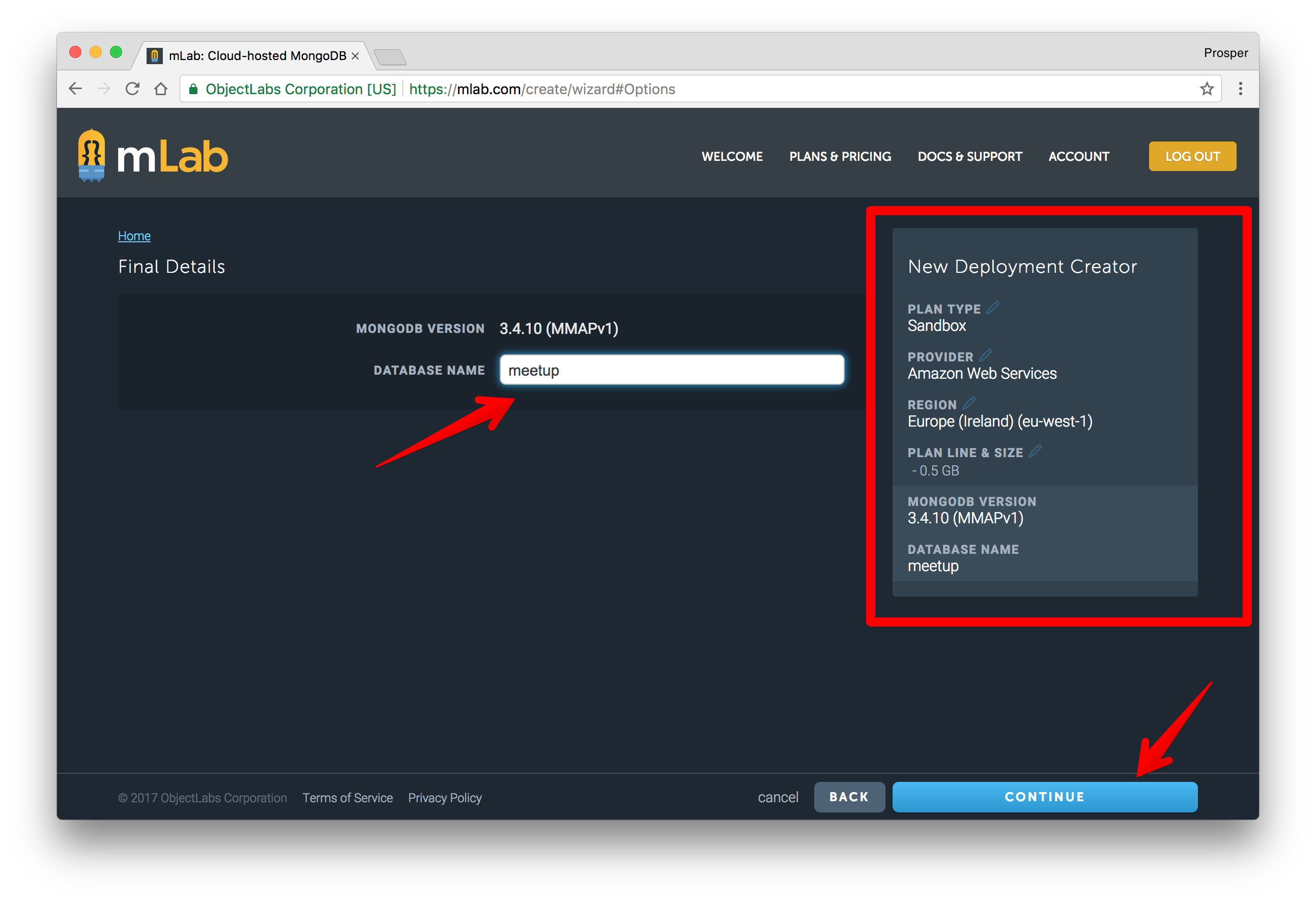Viewport: 1316px width, 901px height.
Task: Click the macOS green fullscreen window button
Action: coord(116,52)
